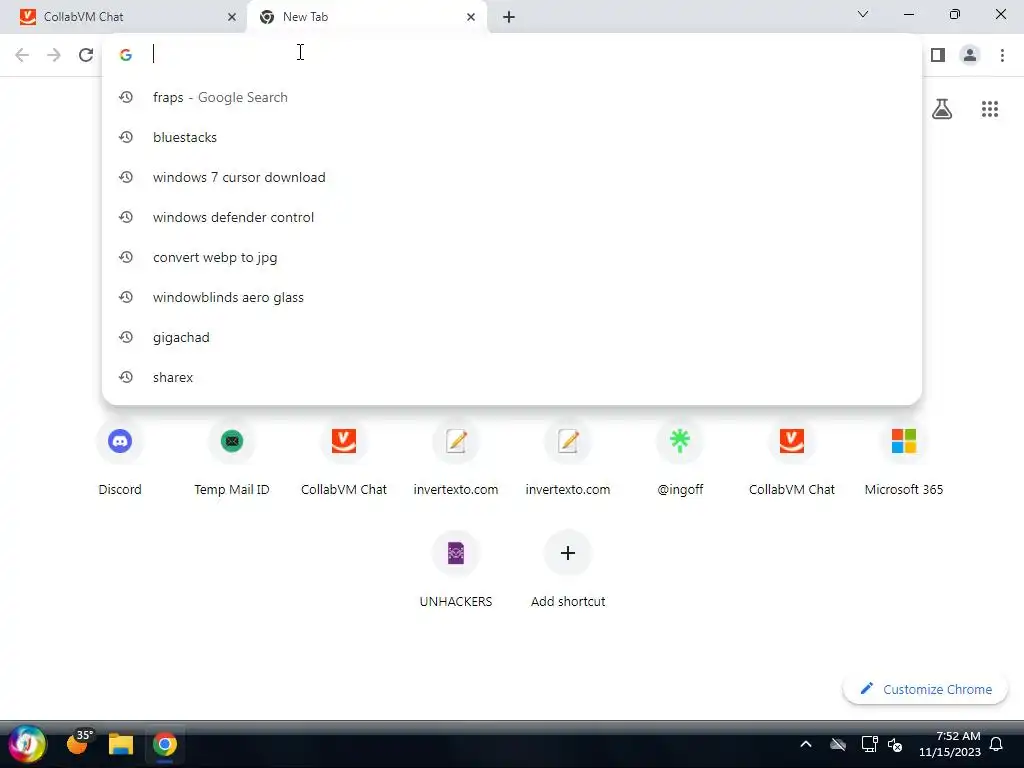Pick convert webp to jpg suggestion
This screenshot has height=768, width=1024.
pyautogui.click(x=512, y=257)
